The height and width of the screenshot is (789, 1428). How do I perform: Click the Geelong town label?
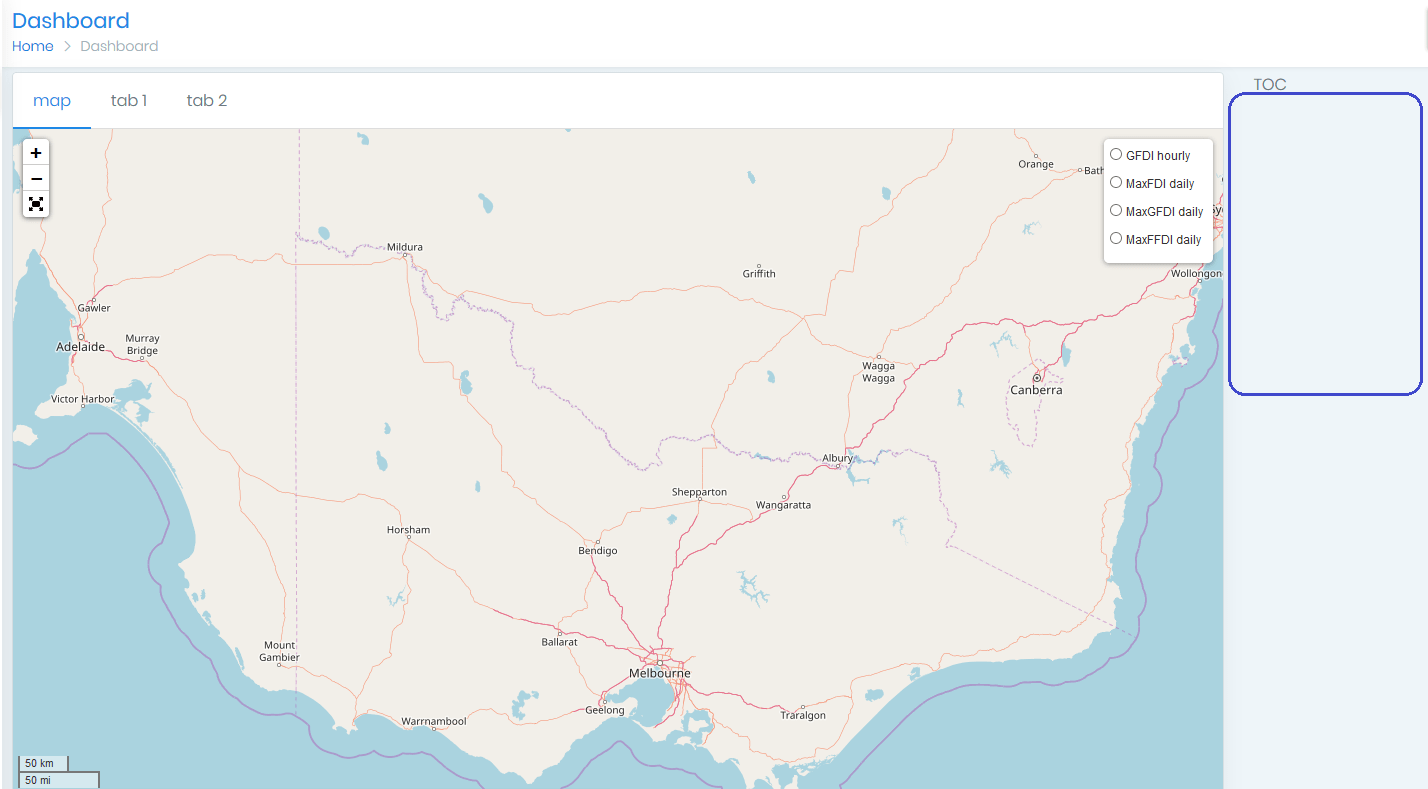point(605,710)
